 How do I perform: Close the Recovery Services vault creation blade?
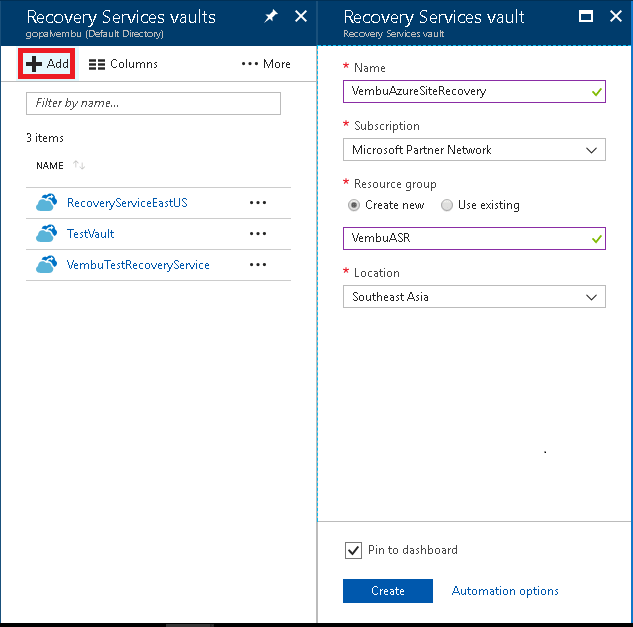tap(616, 17)
